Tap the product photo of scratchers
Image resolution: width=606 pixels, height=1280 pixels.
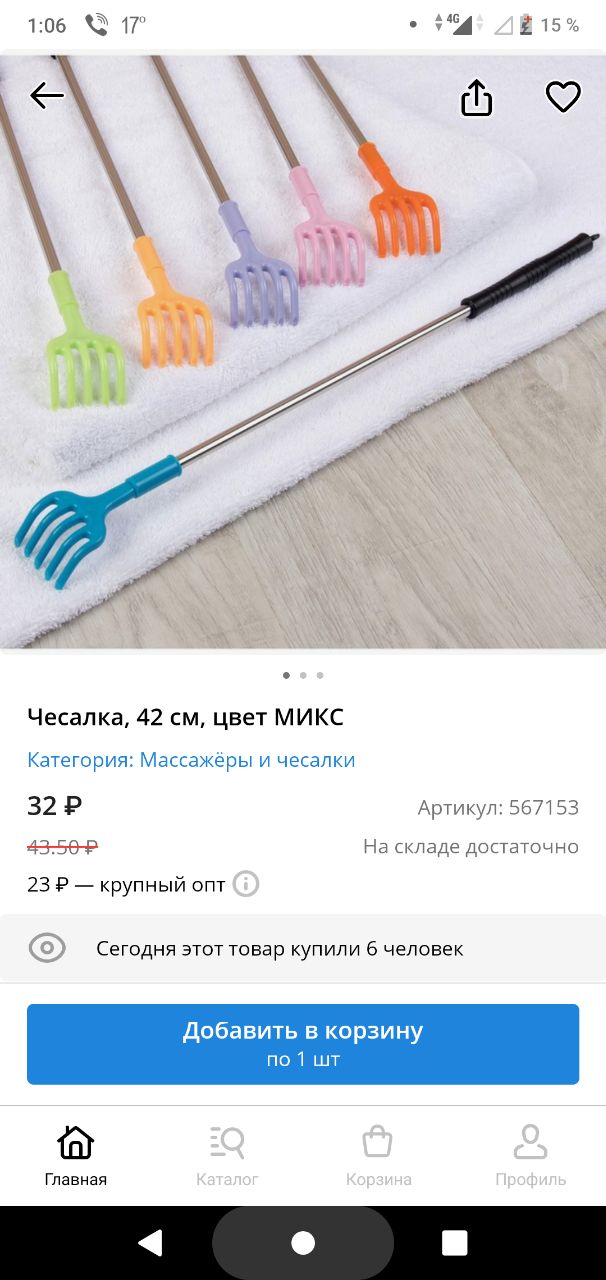303,350
